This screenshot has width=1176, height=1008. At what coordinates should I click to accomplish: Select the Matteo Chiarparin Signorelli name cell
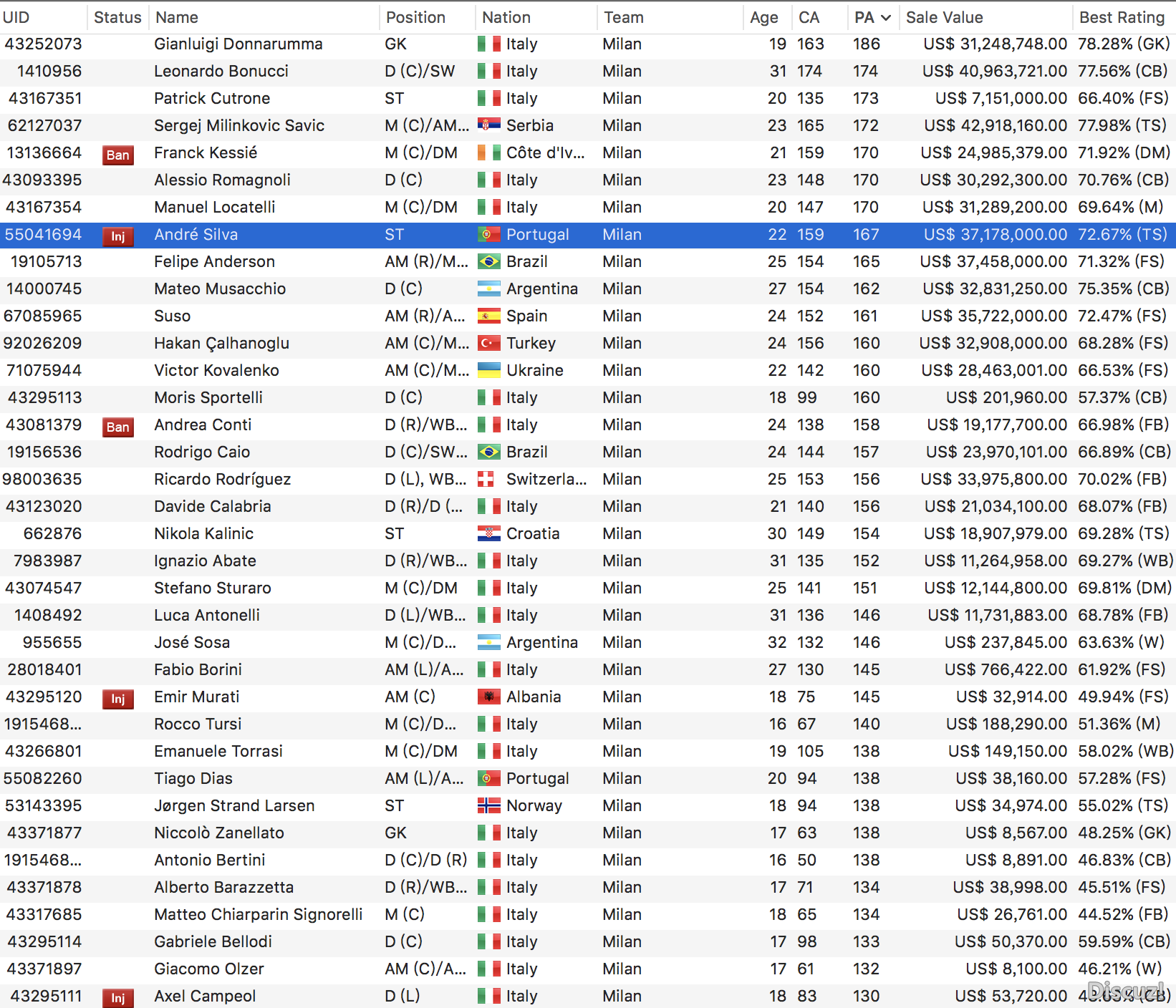[259, 914]
